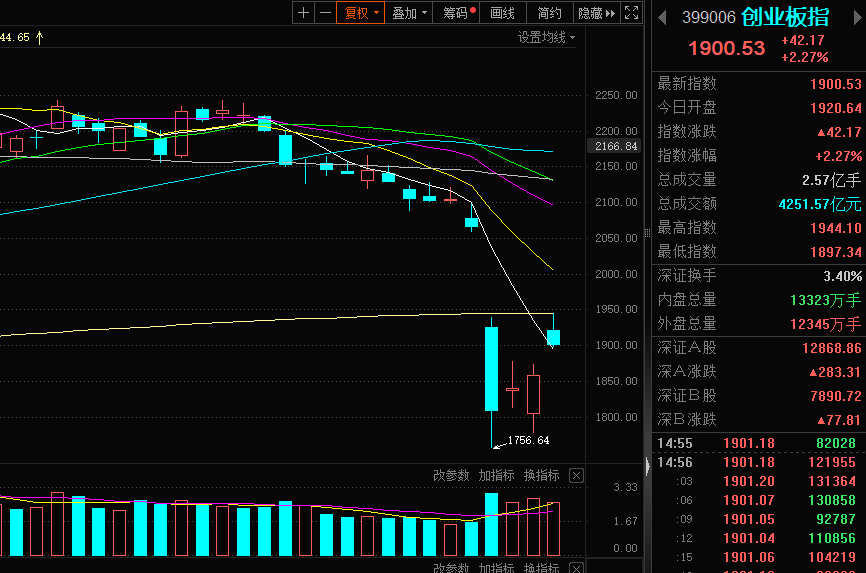The height and width of the screenshot is (573, 866).
Task: Click 加指标 to add an indicator
Action: [495, 475]
